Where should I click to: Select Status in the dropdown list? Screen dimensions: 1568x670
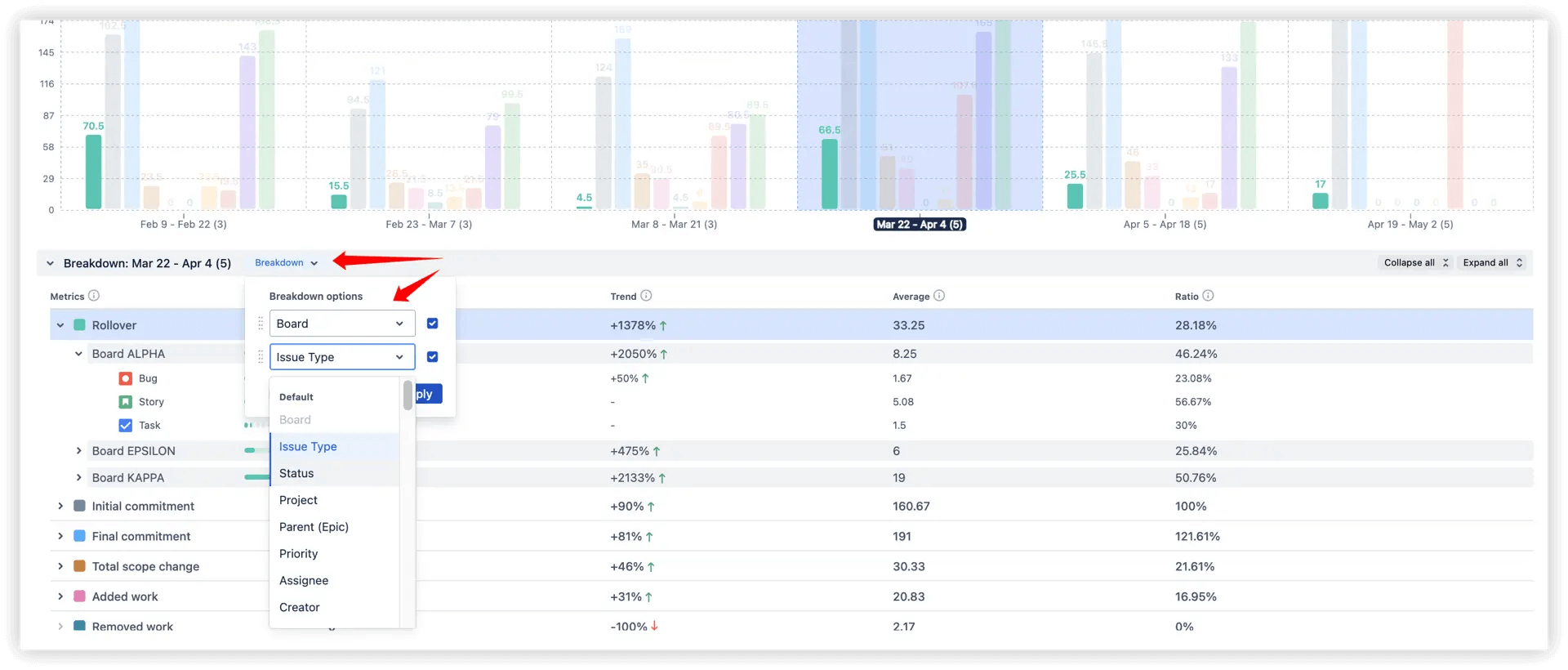335,474
